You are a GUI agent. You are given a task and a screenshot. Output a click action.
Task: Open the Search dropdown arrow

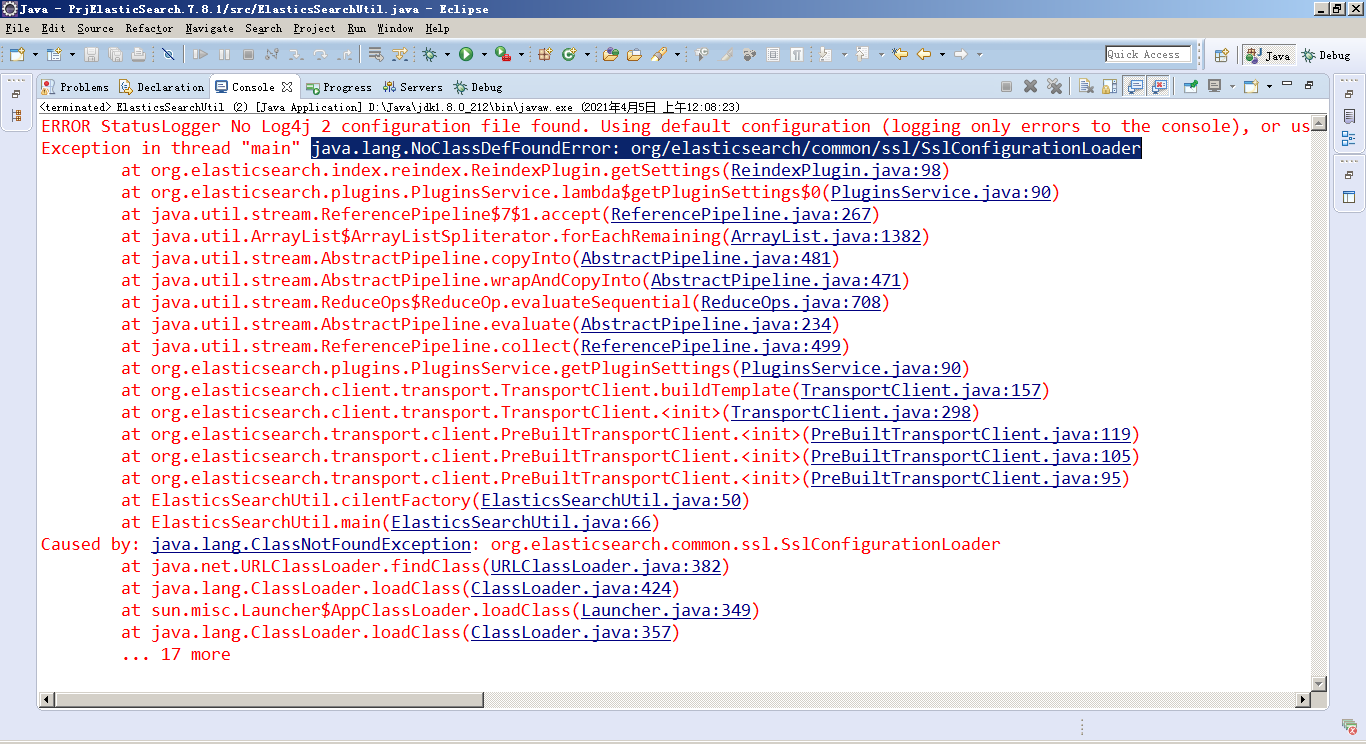(678, 54)
